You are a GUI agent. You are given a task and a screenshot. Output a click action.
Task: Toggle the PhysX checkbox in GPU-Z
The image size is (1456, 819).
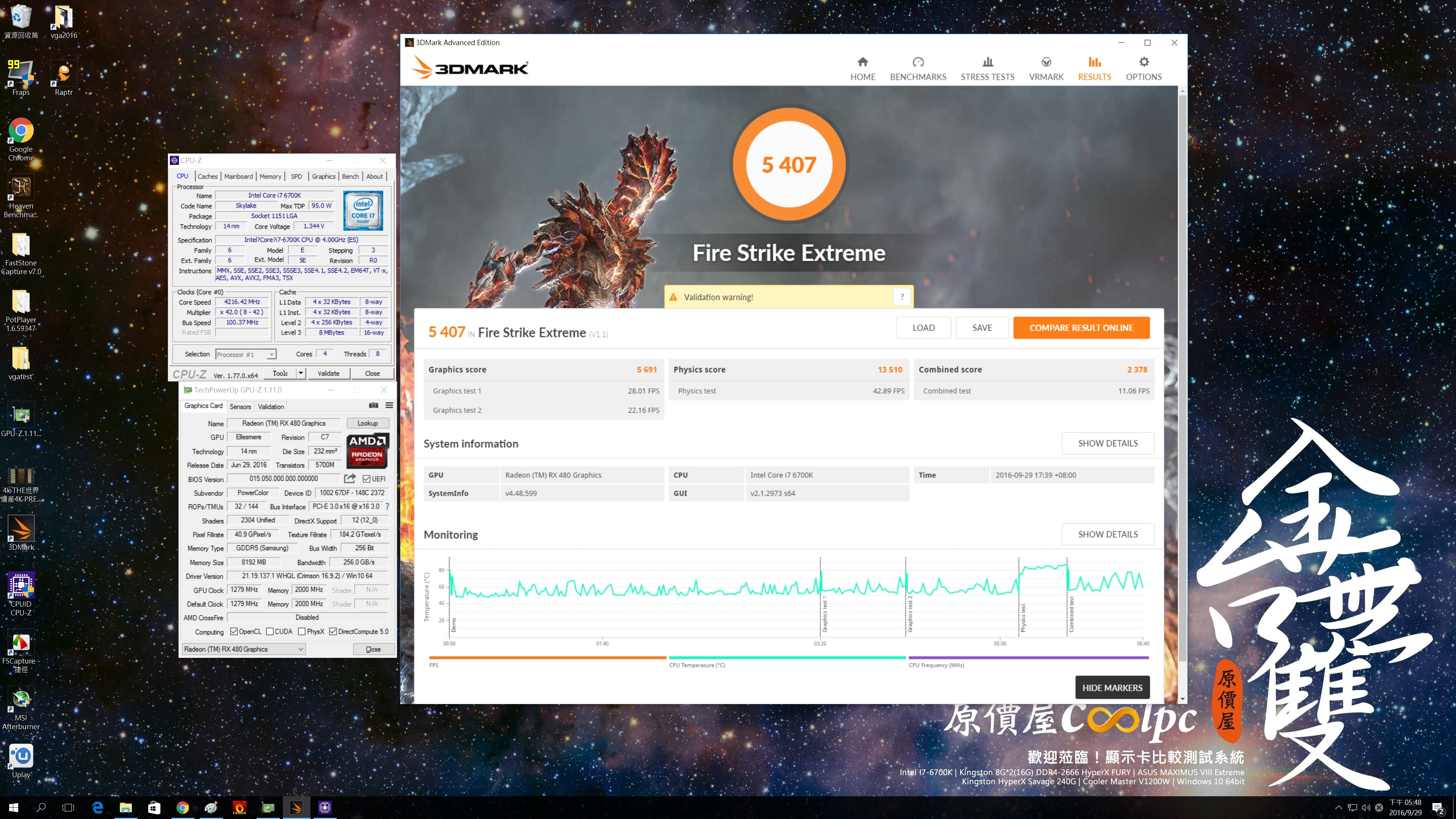(302, 631)
